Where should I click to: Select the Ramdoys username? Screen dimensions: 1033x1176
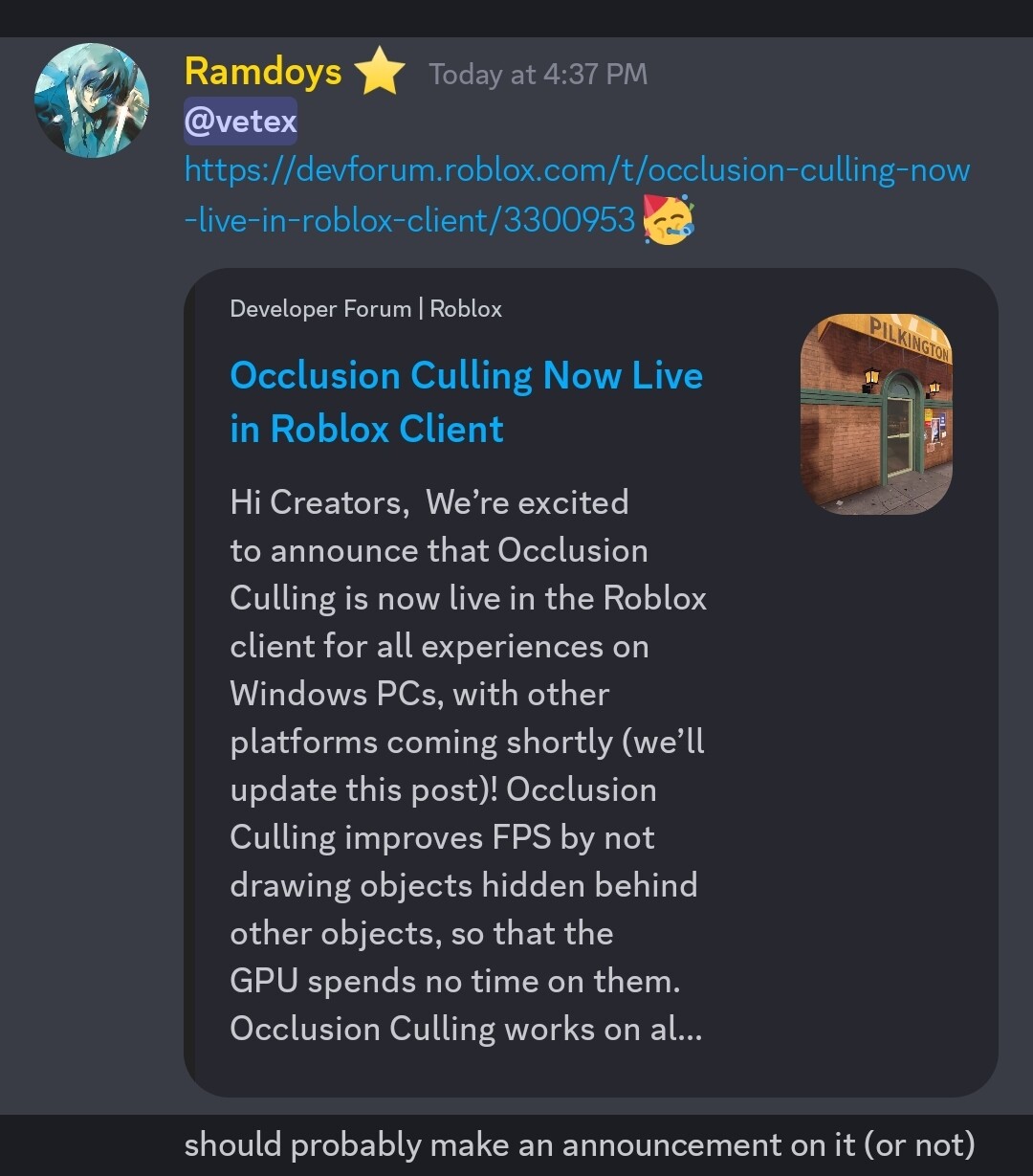point(263,72)
